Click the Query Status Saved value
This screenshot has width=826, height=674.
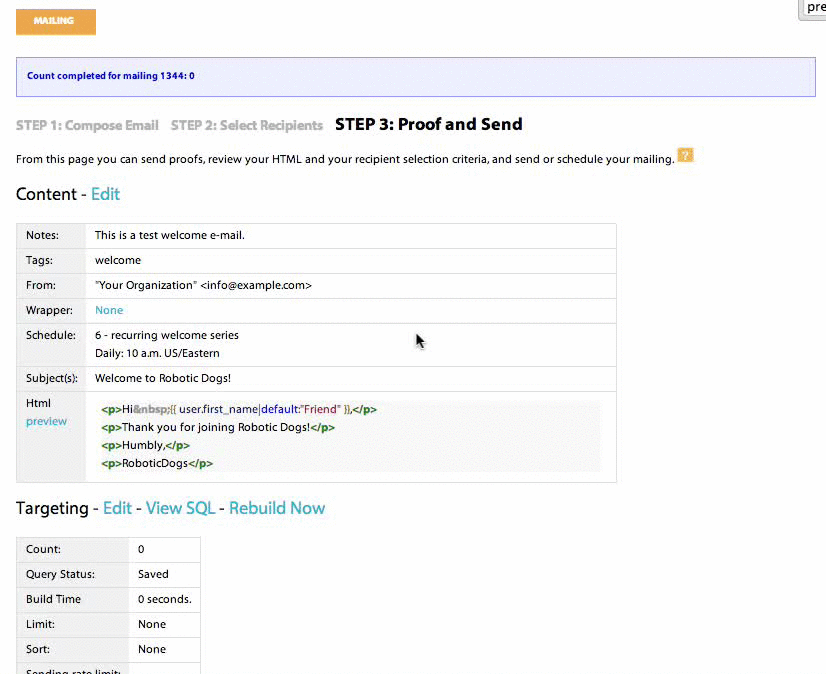click(x=152, y=574)
